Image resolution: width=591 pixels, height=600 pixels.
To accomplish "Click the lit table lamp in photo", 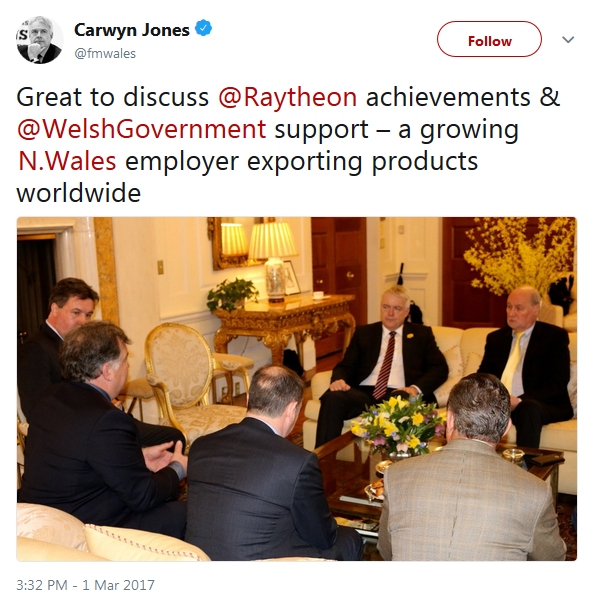I will pyautogui.click(x=273, y=260).
